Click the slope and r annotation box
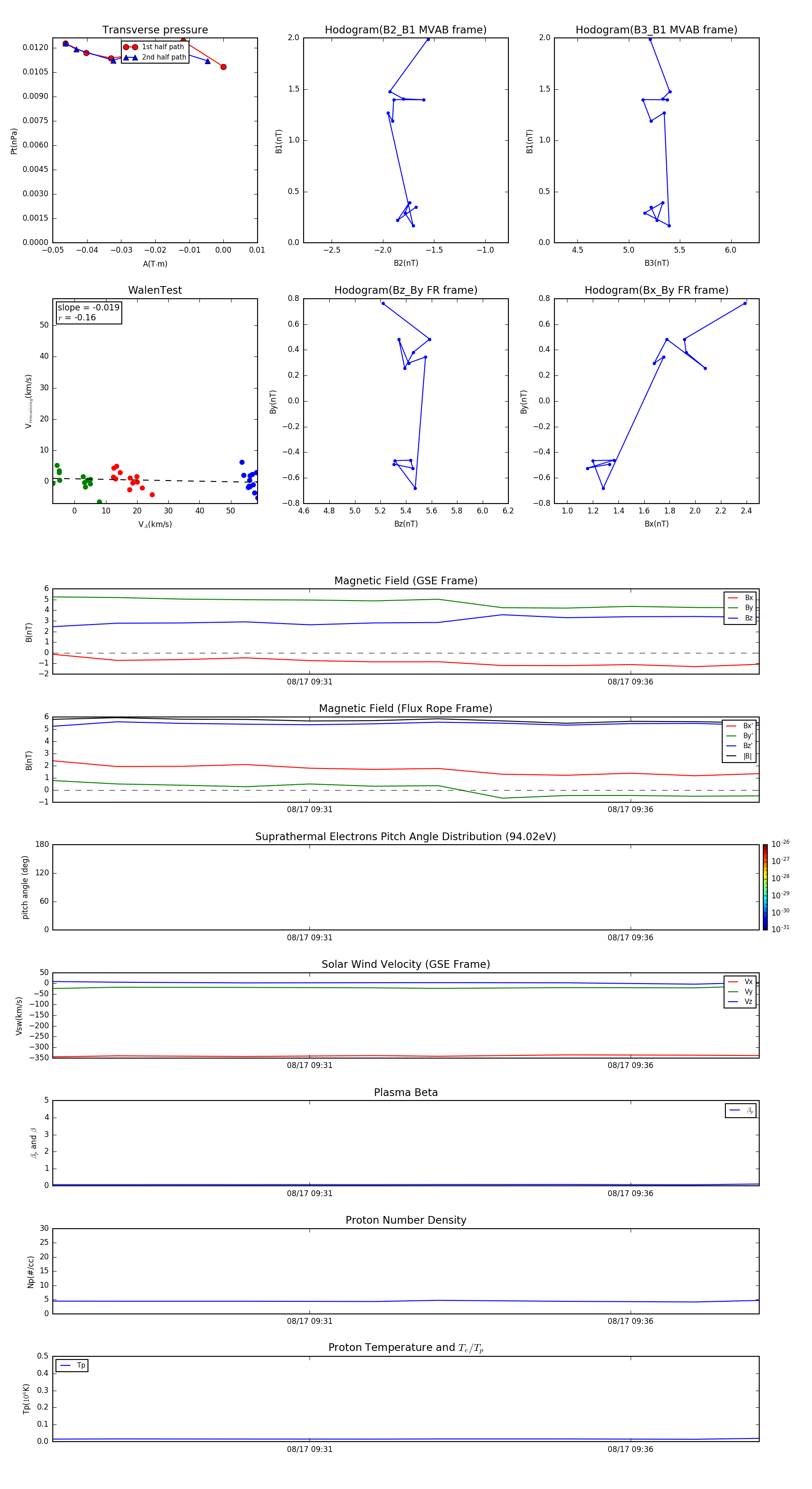 click(x=88, y=312)
